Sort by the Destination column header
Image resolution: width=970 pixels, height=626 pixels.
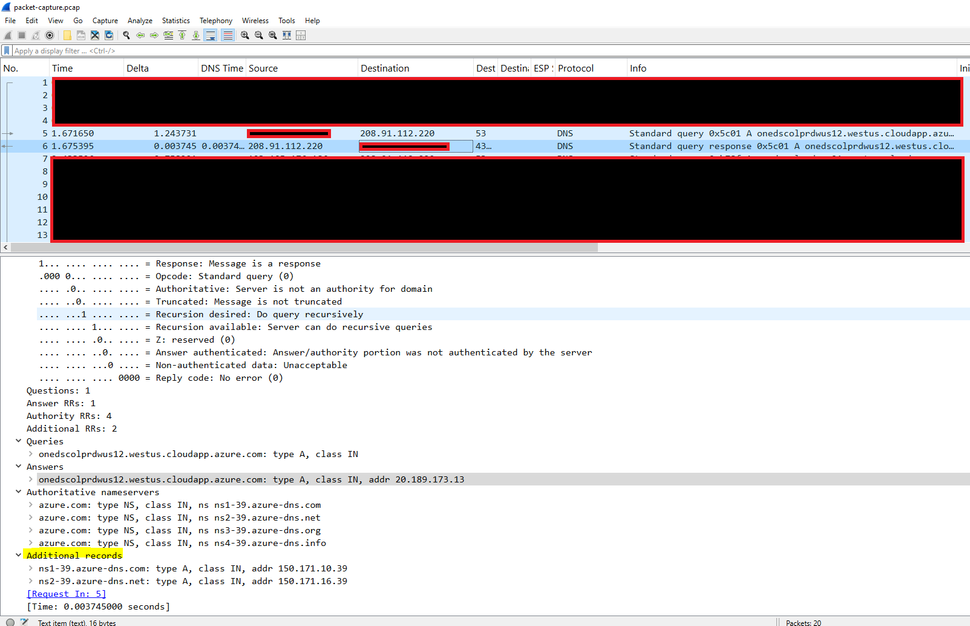(416, 68)
